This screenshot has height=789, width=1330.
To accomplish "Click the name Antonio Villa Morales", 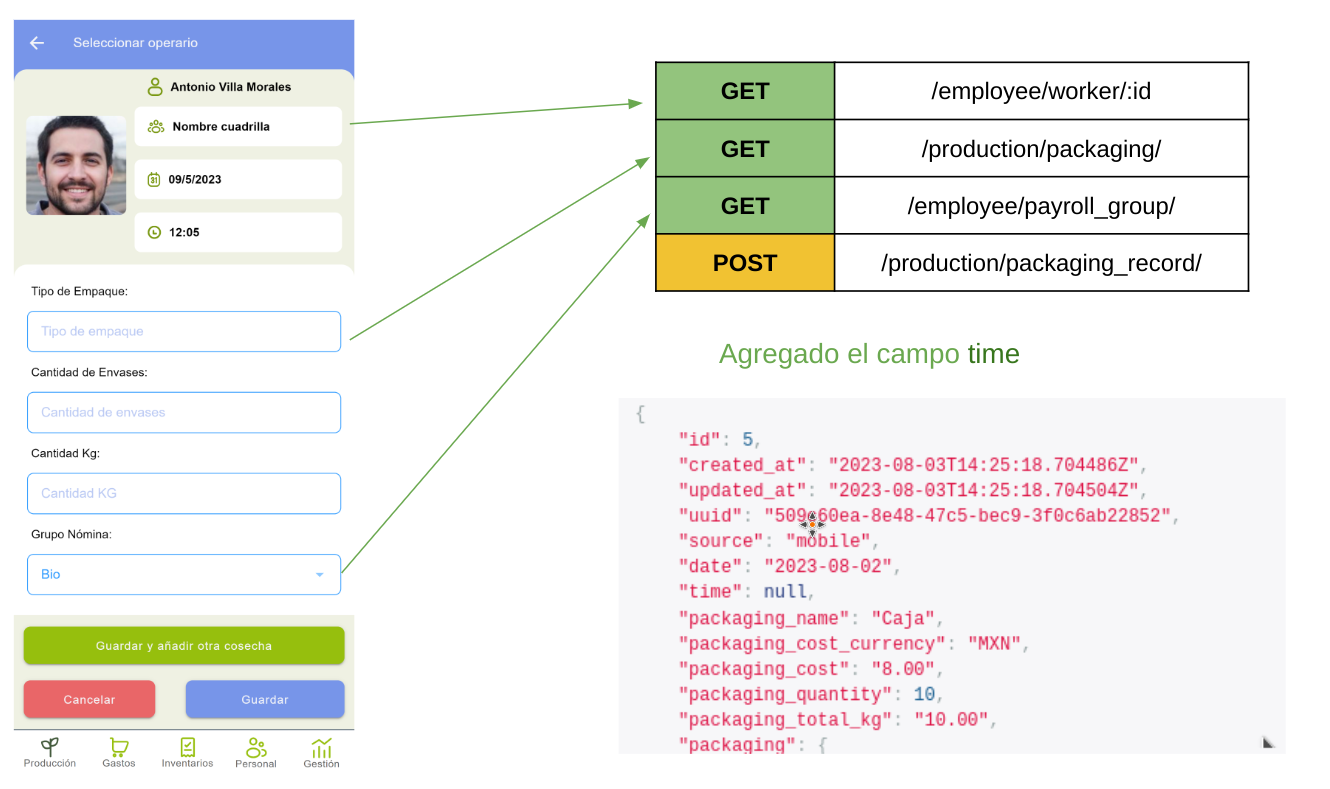I will [231, 87].
